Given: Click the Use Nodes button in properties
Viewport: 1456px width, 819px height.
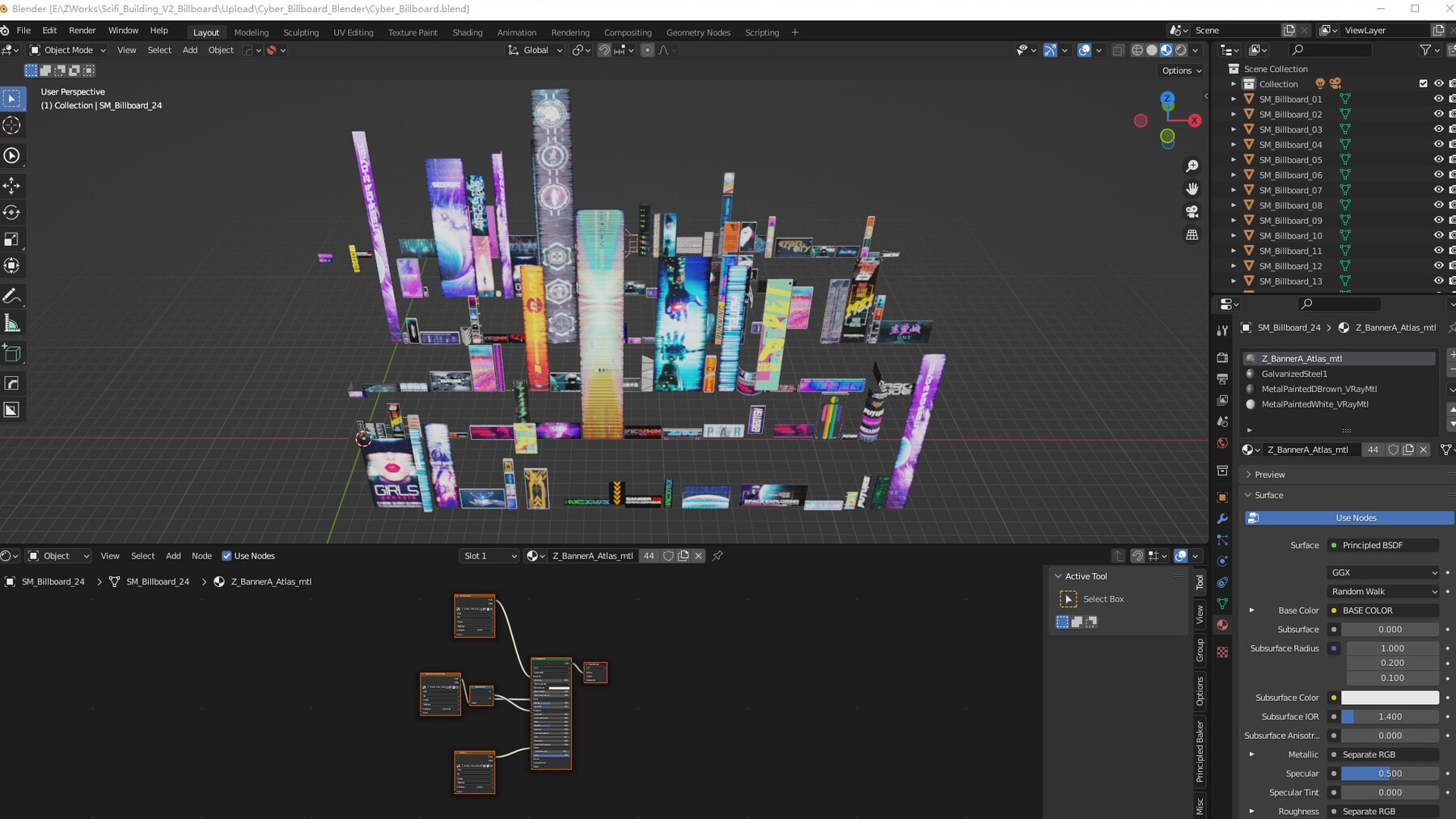Looking at the screenshot, I should click(x=1348, y=517).
